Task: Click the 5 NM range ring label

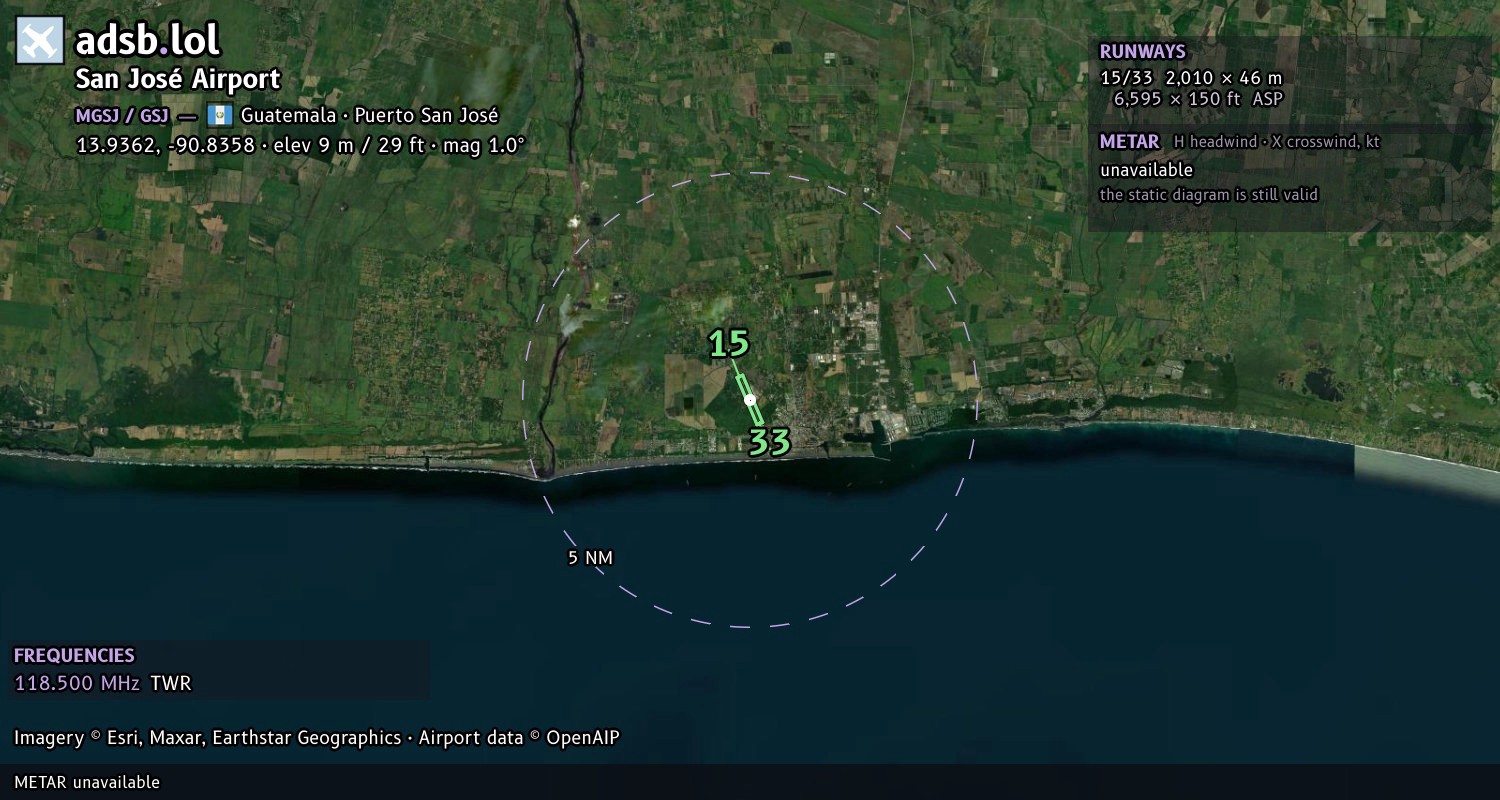Action: point(590,558)
